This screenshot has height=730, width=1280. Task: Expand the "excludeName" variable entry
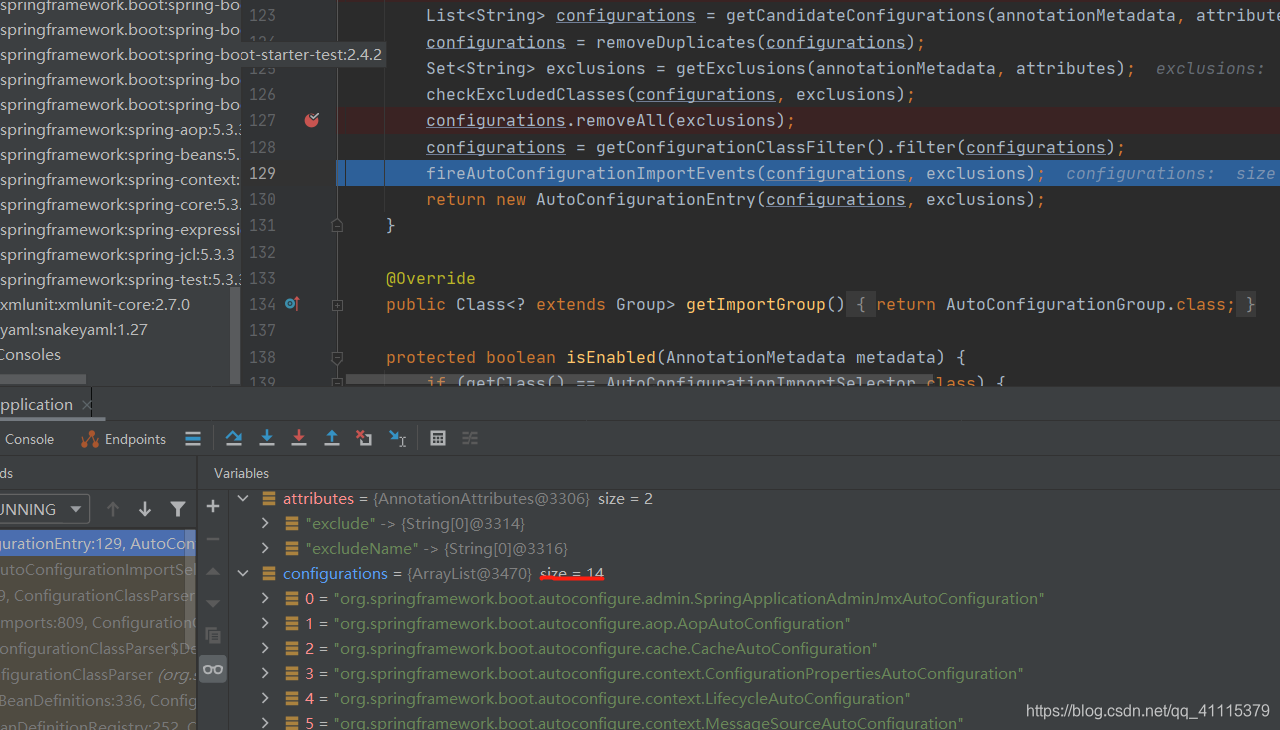point(265,548)
